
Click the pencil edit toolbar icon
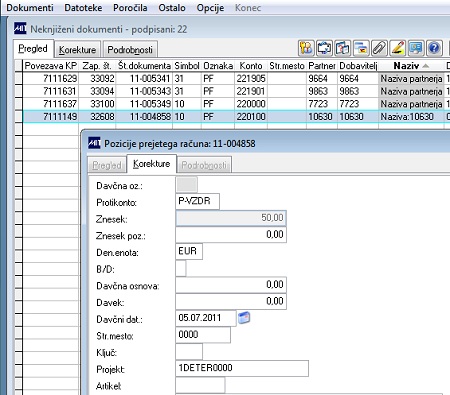(x=397, y=48)
